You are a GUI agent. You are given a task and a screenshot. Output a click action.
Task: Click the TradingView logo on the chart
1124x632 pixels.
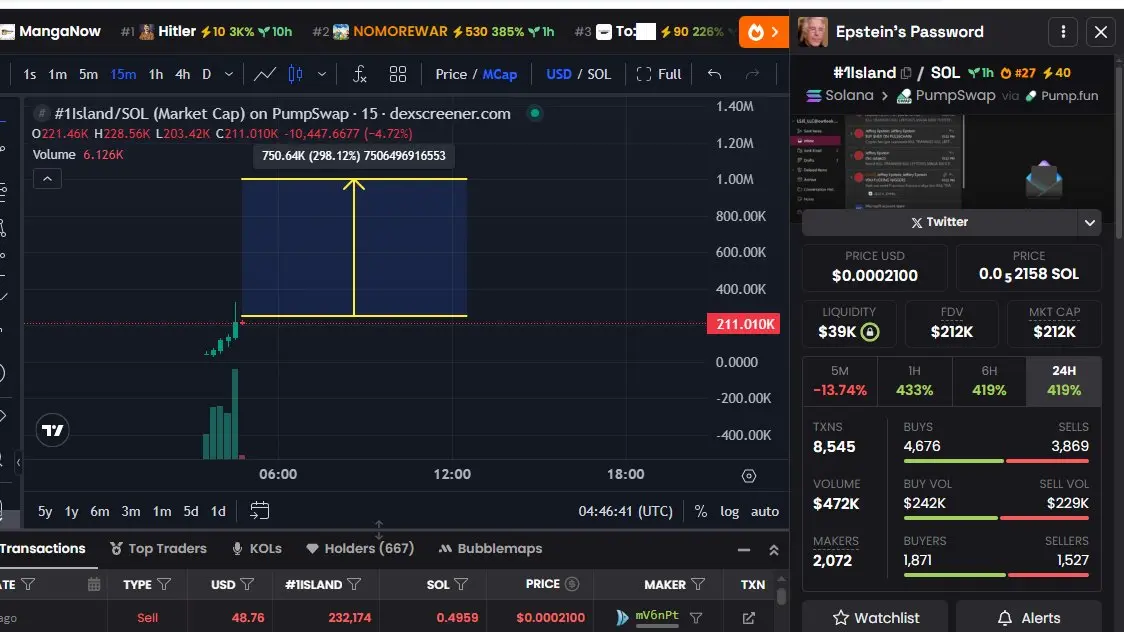coord(52,430)
